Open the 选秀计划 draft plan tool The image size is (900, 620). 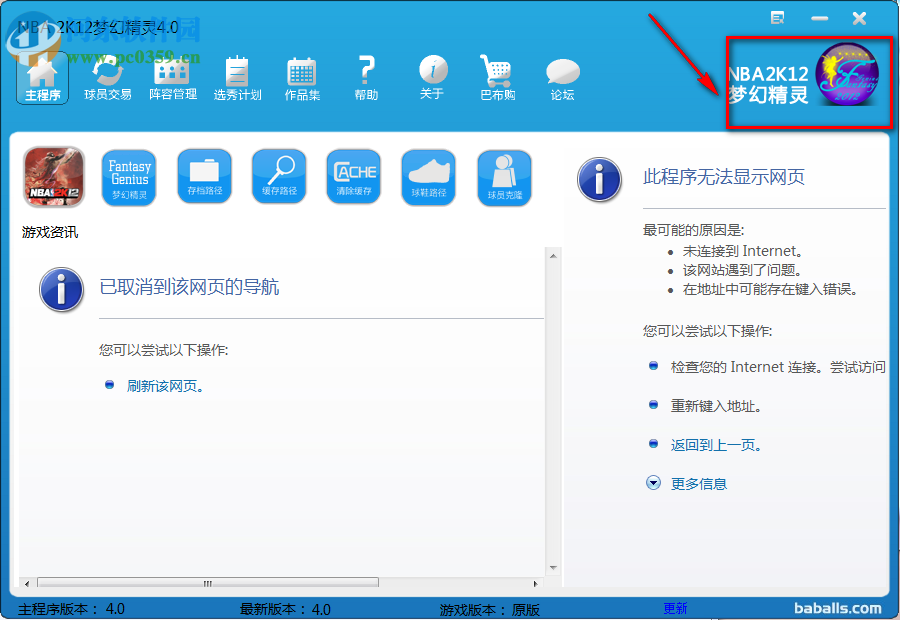[x=237, y=78]
